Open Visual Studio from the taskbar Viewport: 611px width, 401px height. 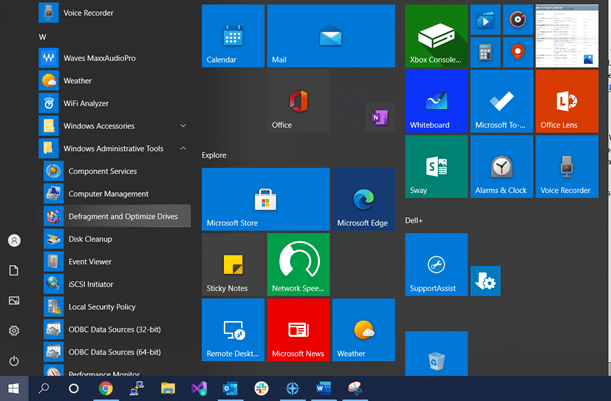click(x=199, y=389)
